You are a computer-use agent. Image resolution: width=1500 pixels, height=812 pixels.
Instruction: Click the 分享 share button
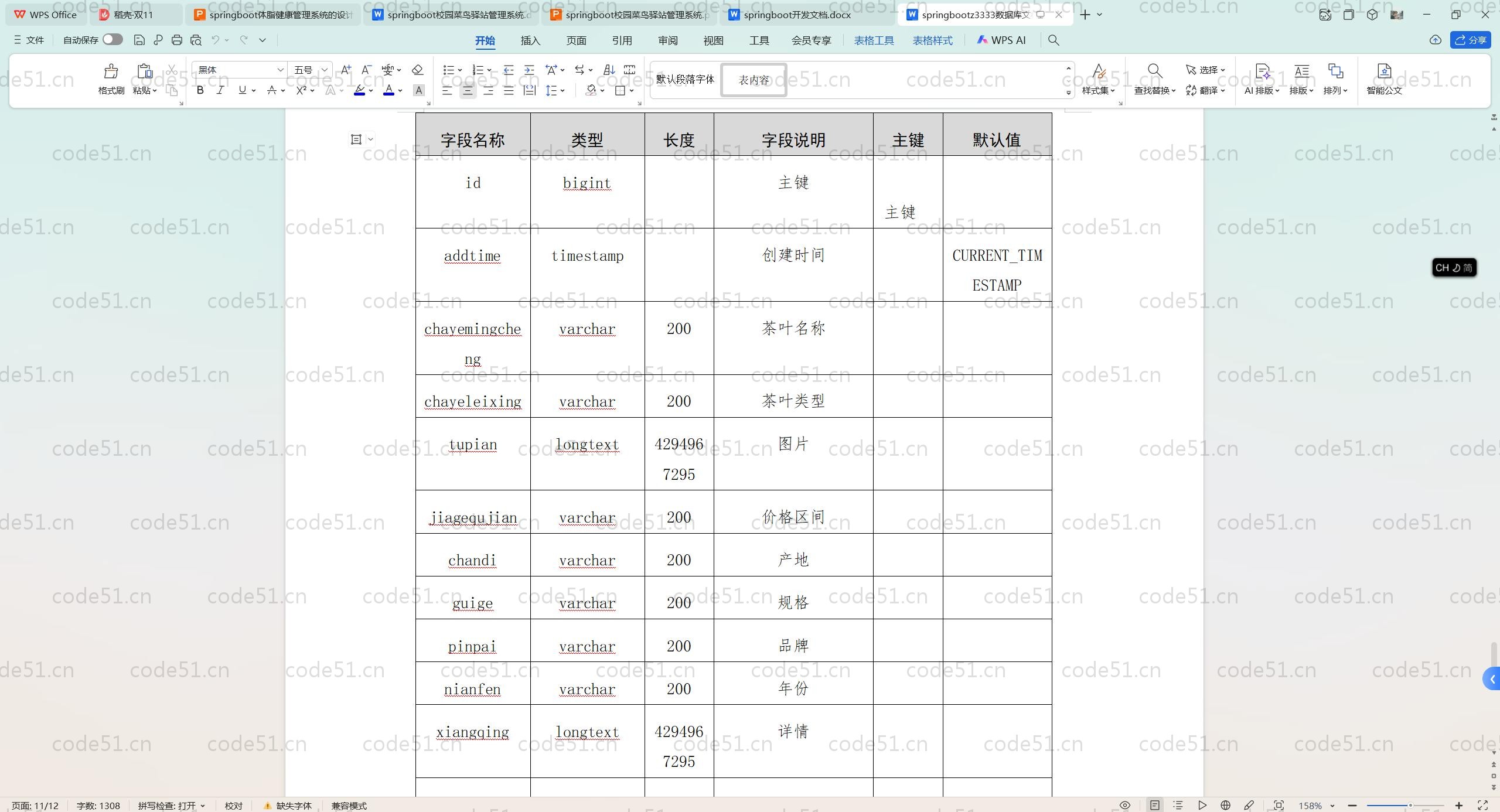1471,40
